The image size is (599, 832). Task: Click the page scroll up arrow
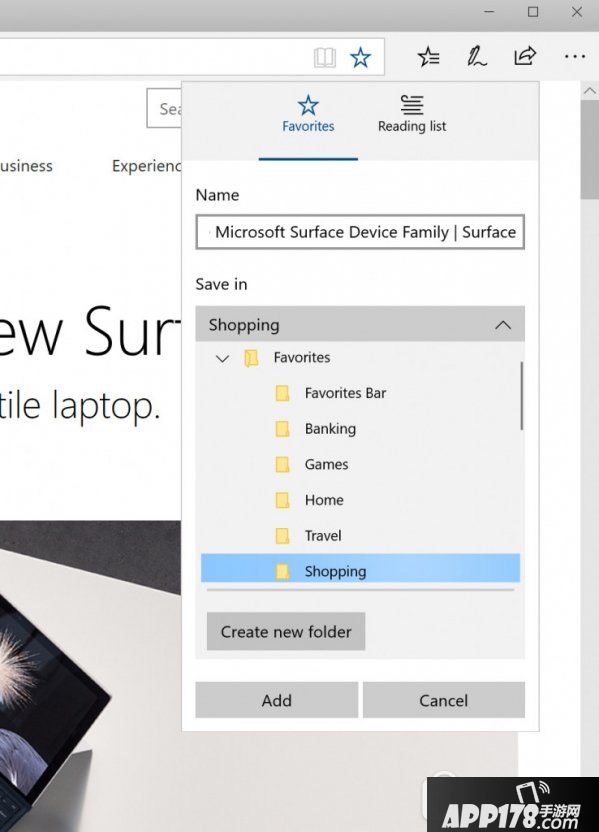[x=589, y=91]
